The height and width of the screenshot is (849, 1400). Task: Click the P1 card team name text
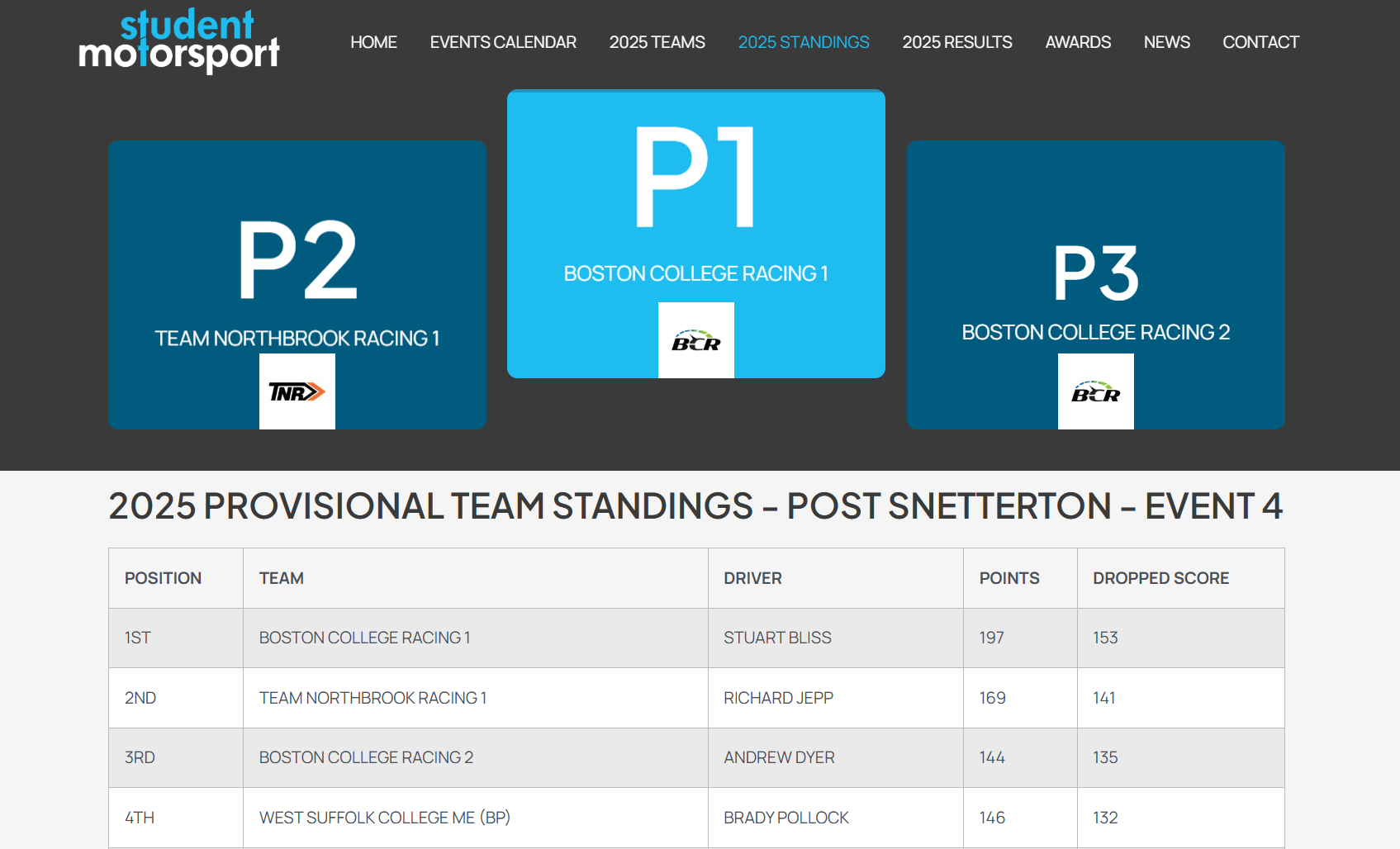[695, 273]
